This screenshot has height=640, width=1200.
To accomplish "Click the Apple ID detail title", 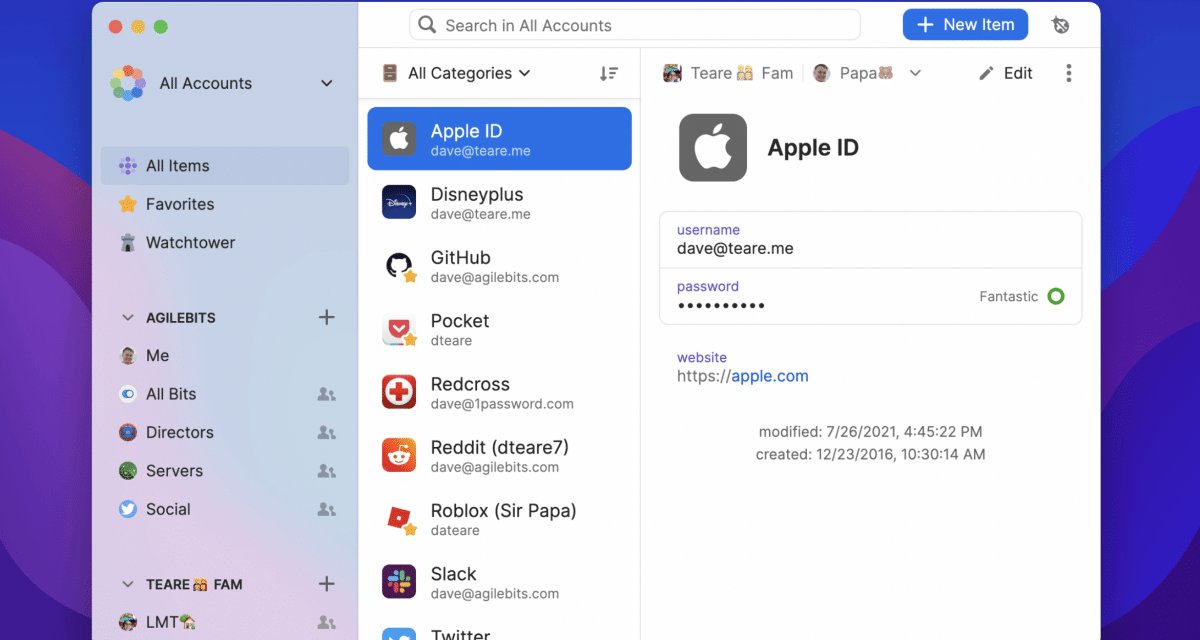I will coord(813,148).
